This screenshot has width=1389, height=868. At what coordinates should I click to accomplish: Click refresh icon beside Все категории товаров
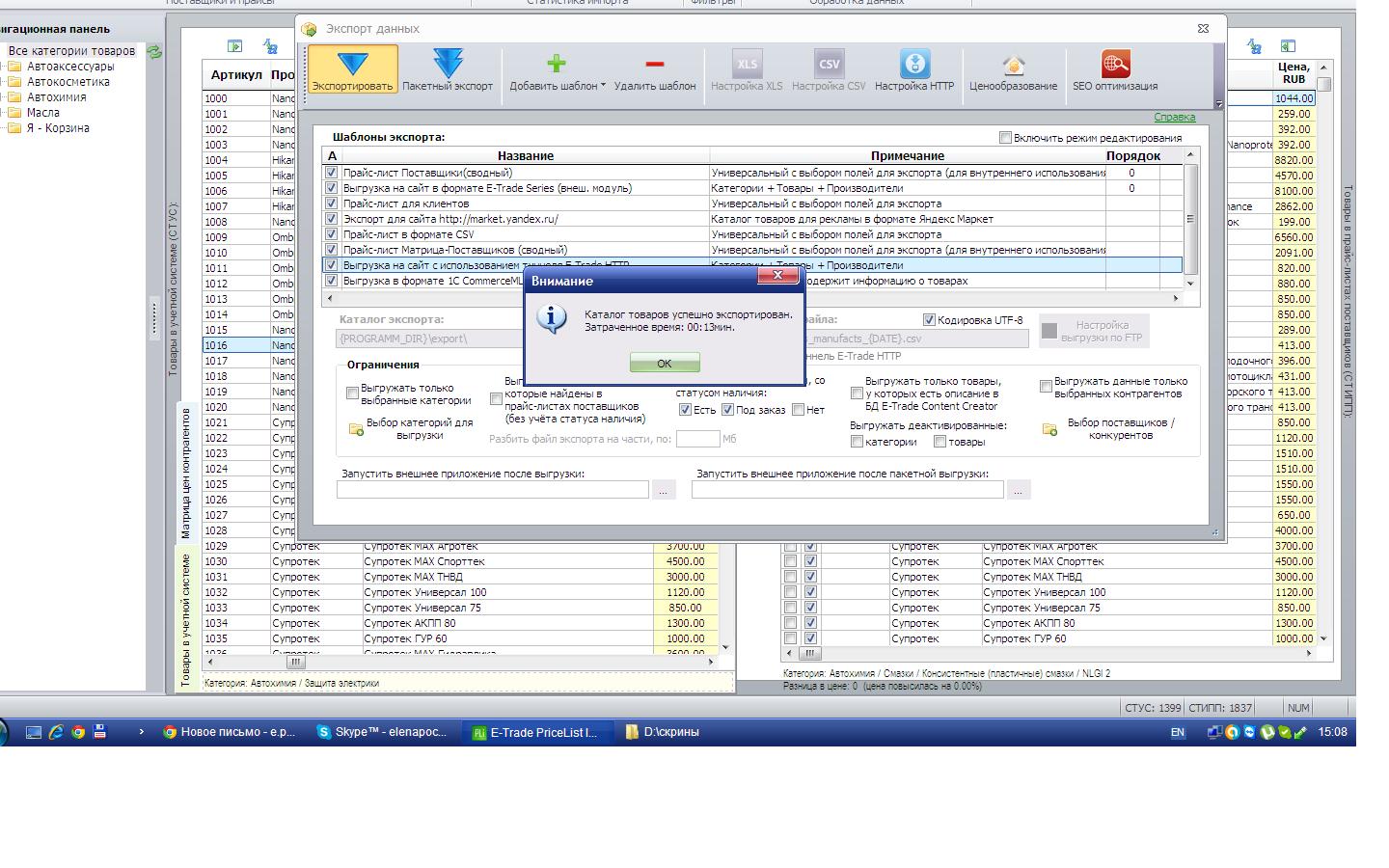coord(154,51)
